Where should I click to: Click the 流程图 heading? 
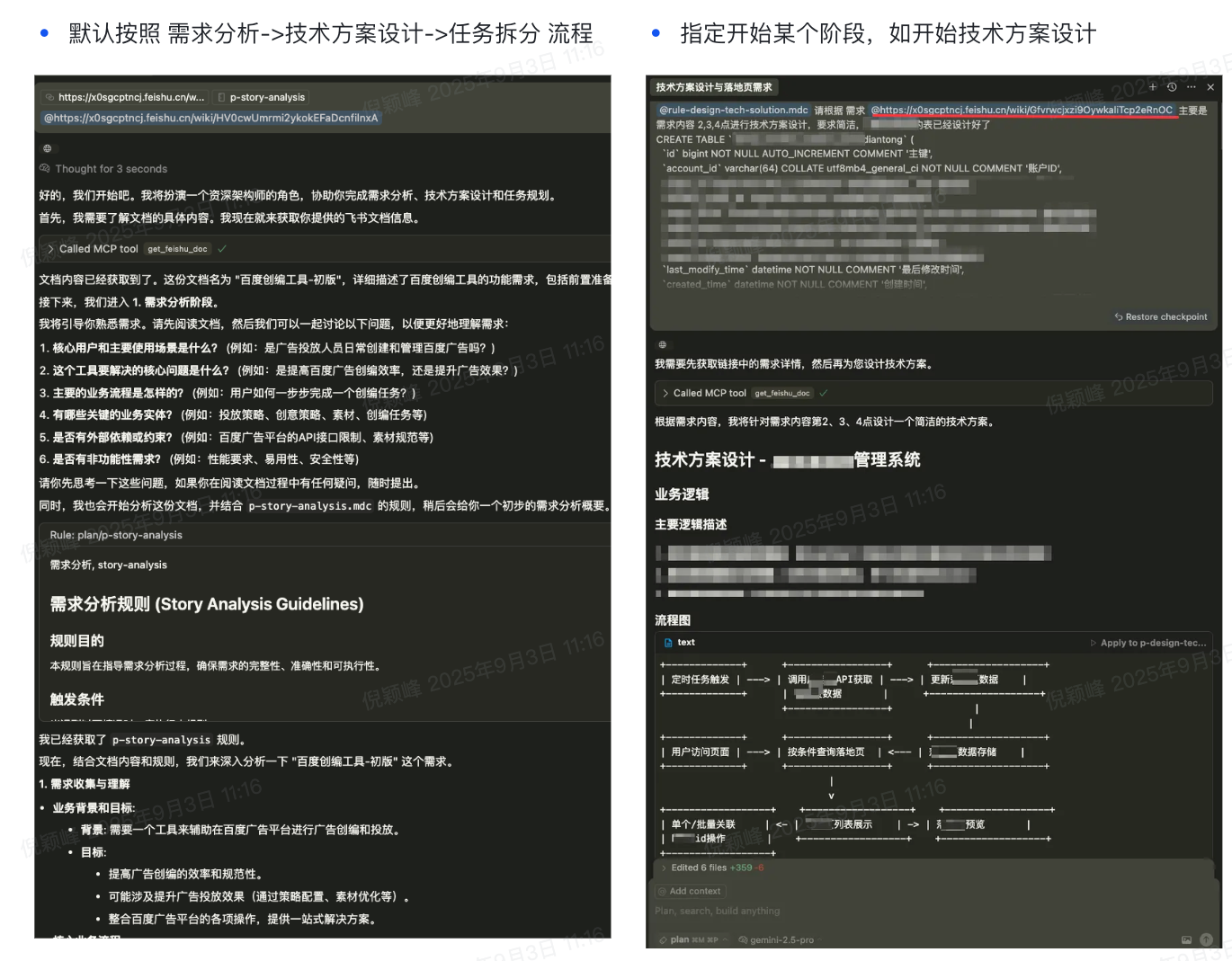(x=673, y=620)
